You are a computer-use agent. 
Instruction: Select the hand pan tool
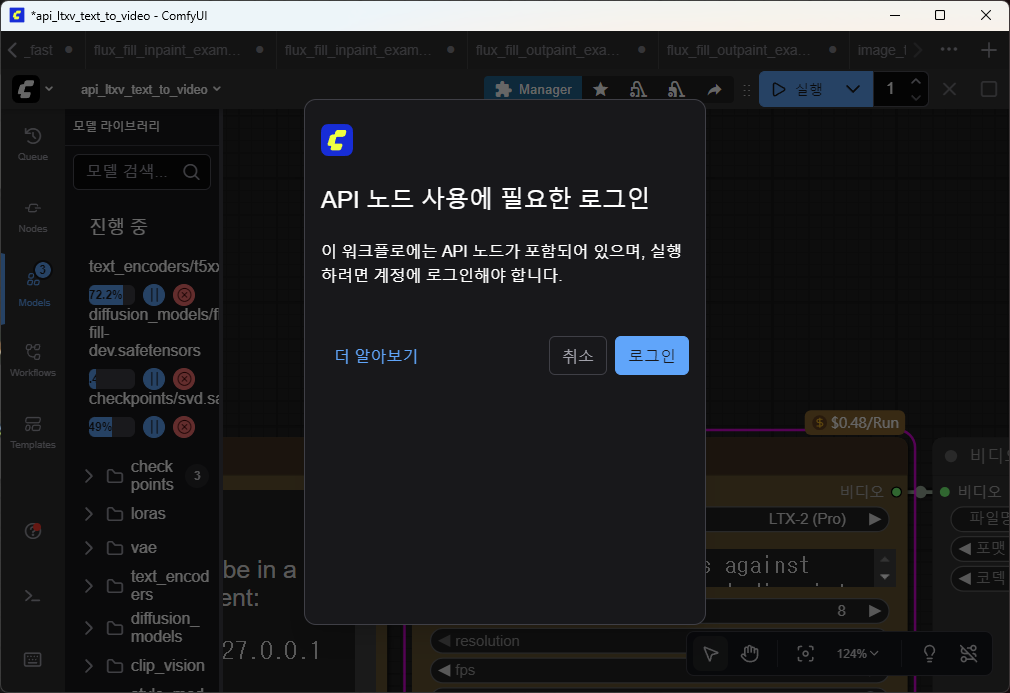point(750,653)
